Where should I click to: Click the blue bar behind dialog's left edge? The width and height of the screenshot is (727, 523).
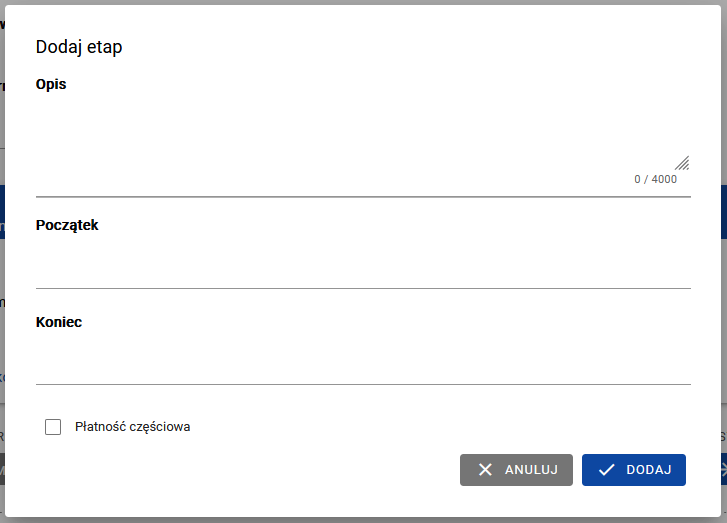(x=2, y=212)
